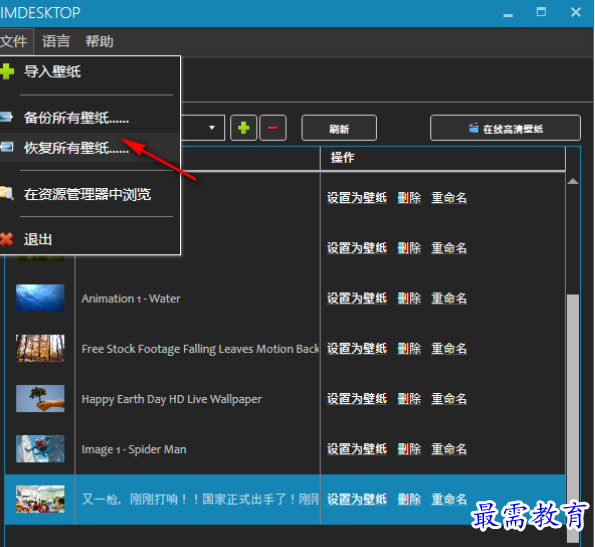Click 重命名 in the second list row

click(449, 248)
